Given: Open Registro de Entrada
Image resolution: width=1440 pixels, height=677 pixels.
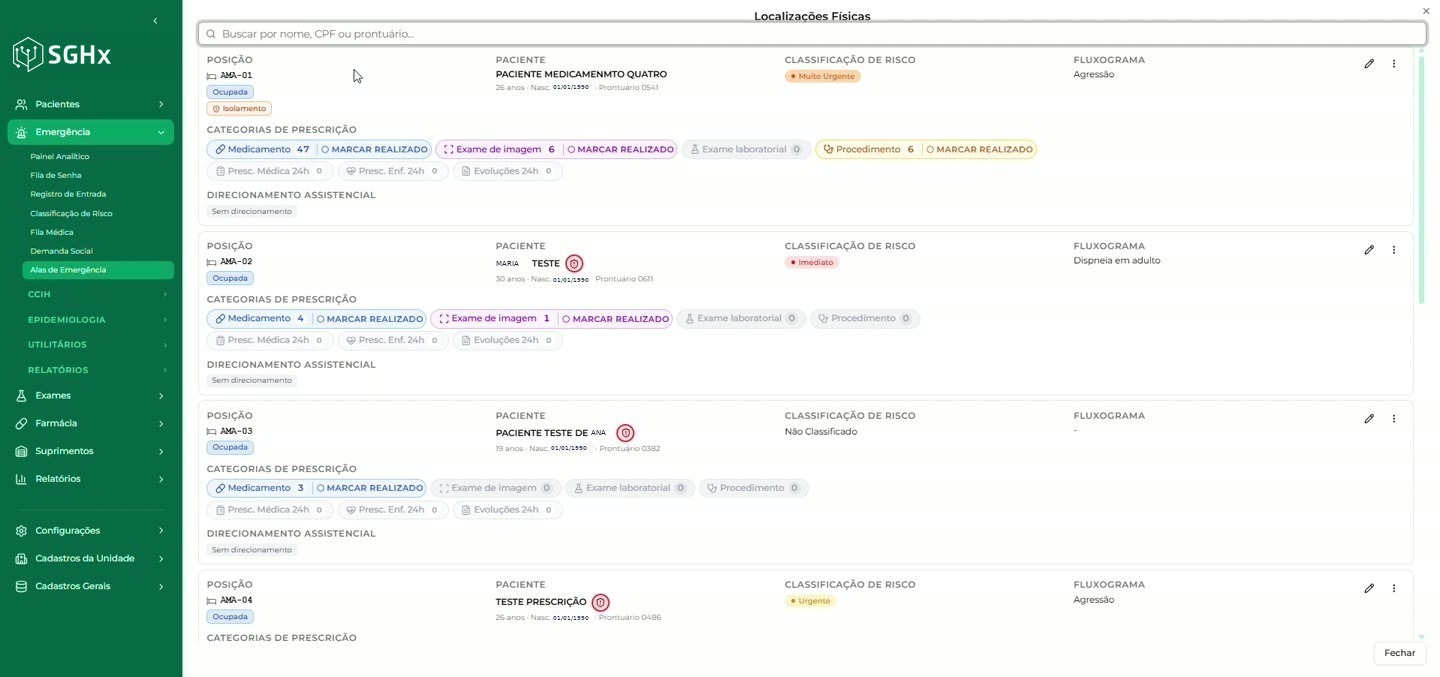Looking at the screenshot, I should [x=68, y=195].
